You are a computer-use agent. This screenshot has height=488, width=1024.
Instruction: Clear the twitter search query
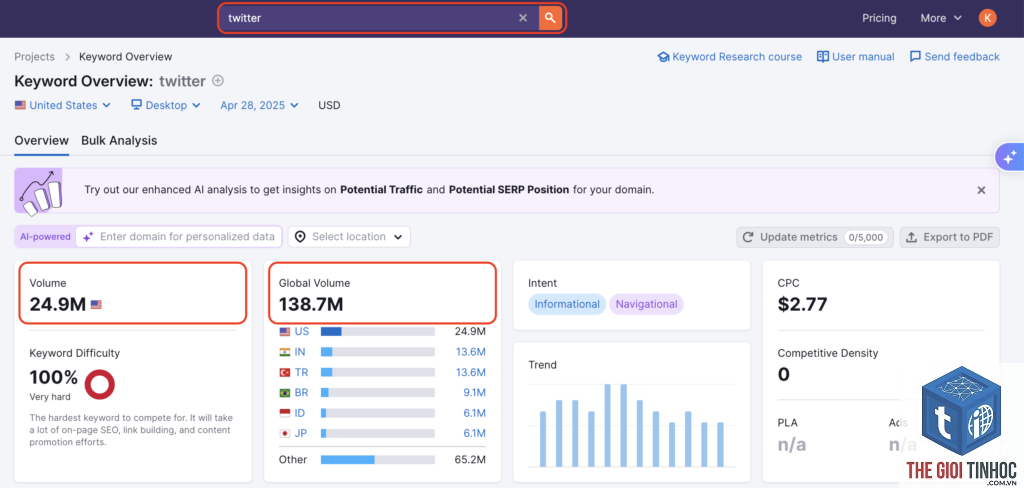[x=522, y=18]
